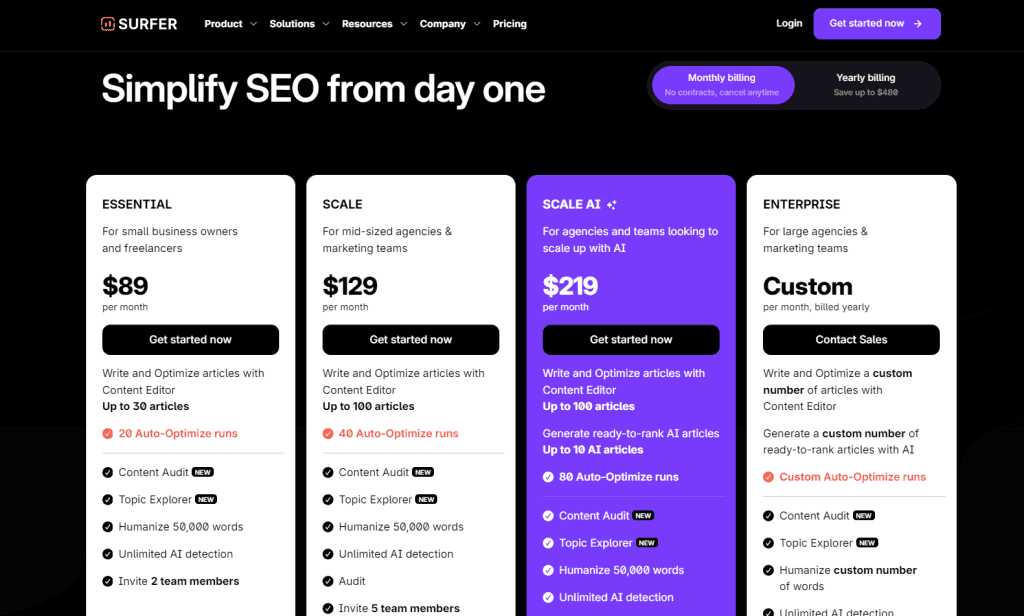Click the Contact Sales button
This screenshot has height=616, width=1024.
tap(851, 340)
